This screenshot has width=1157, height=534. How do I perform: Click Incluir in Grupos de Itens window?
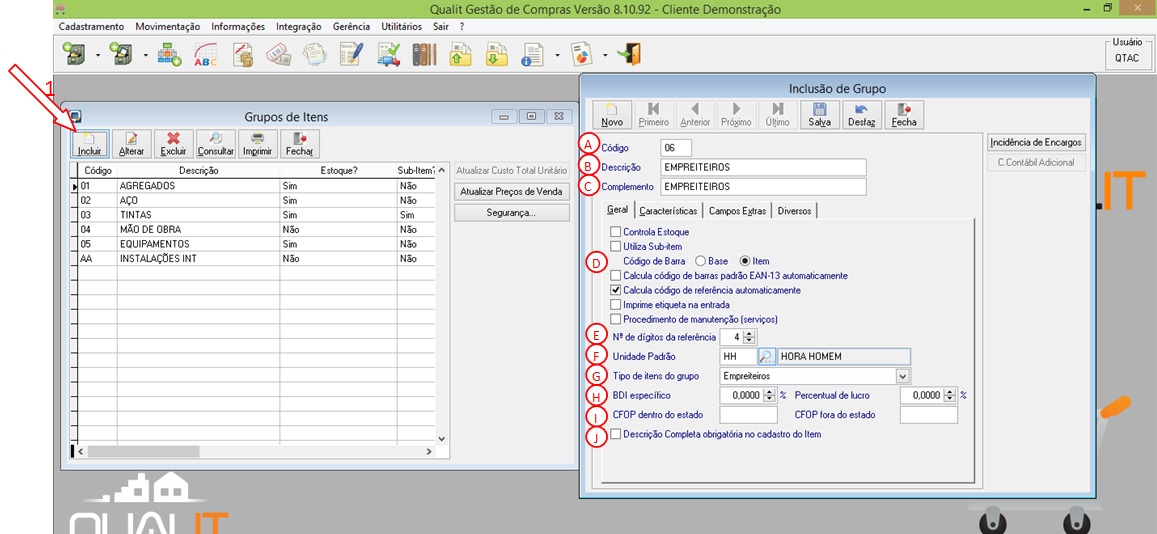coord(89,144)
